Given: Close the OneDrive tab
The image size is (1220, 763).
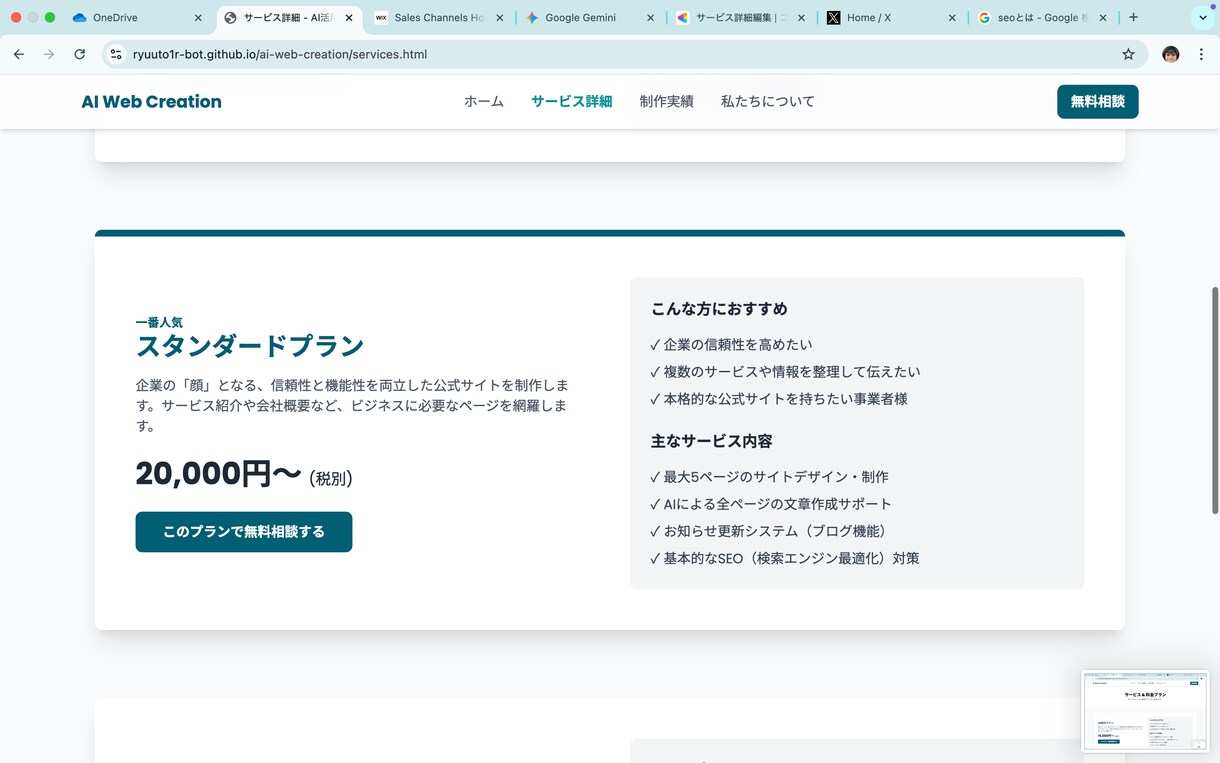Looking at the screenshot, I should pyautogui.click(x=198, y=18).
